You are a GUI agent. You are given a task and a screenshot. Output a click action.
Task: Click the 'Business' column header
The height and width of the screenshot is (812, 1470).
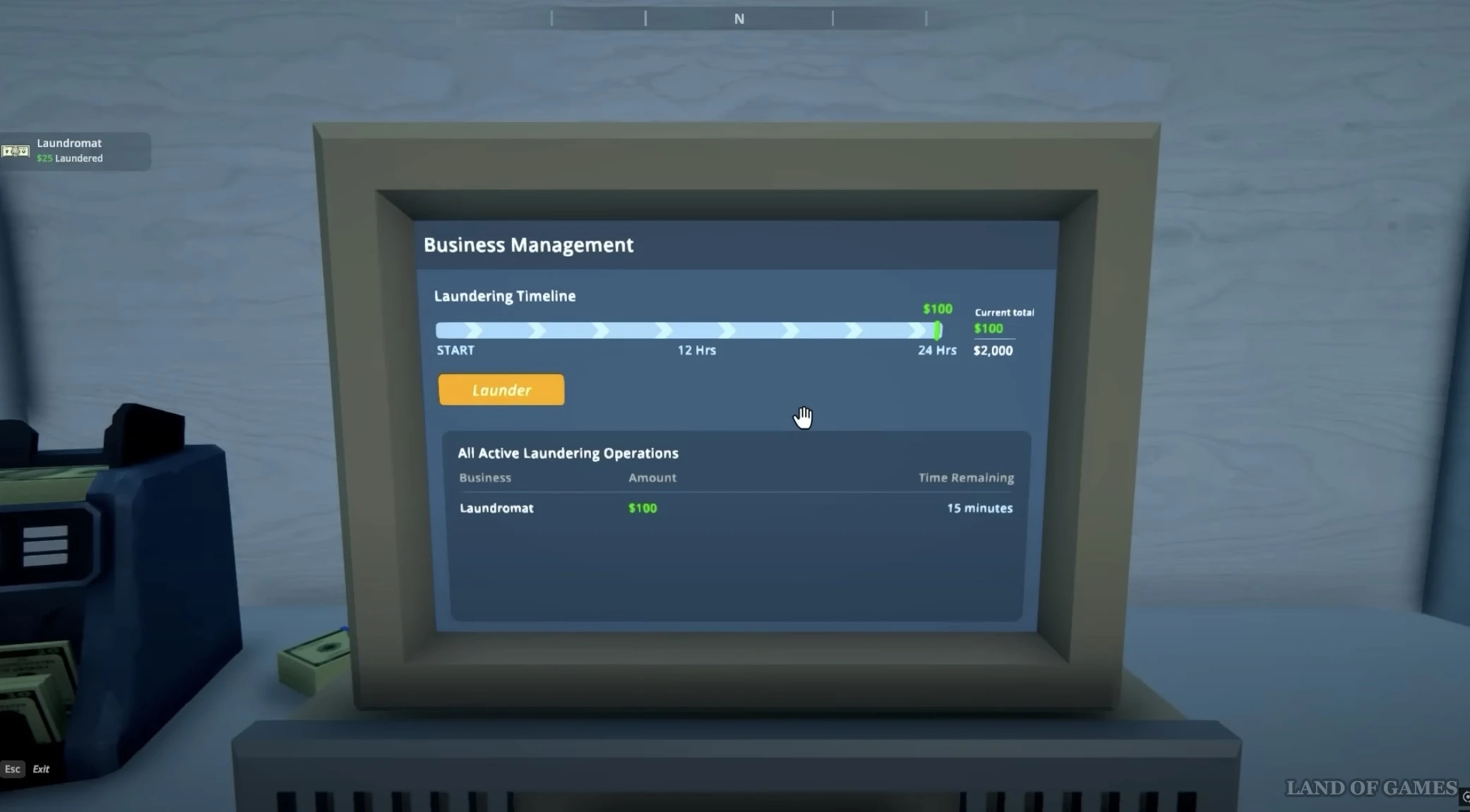(x=485, y=477)
